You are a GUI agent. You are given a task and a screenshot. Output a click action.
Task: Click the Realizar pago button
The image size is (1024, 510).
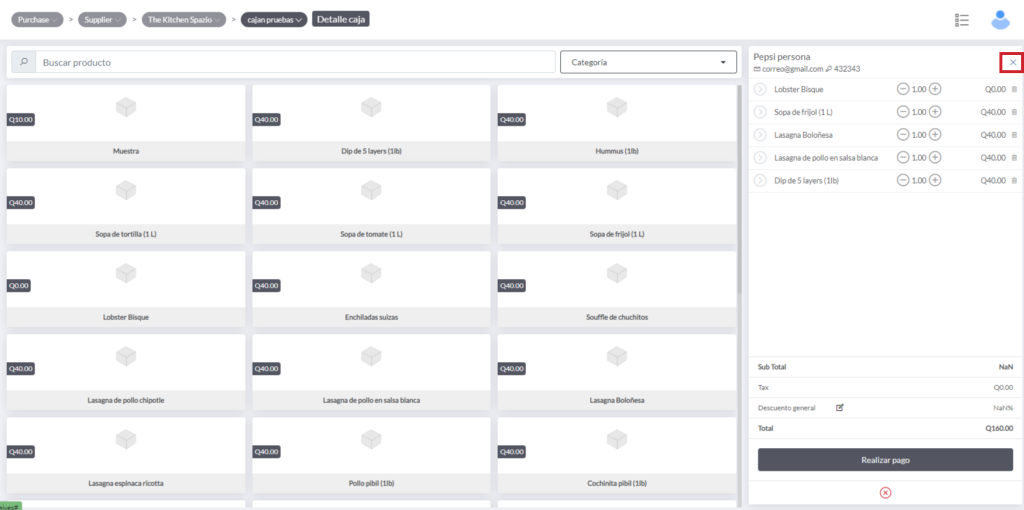(884, 460)
